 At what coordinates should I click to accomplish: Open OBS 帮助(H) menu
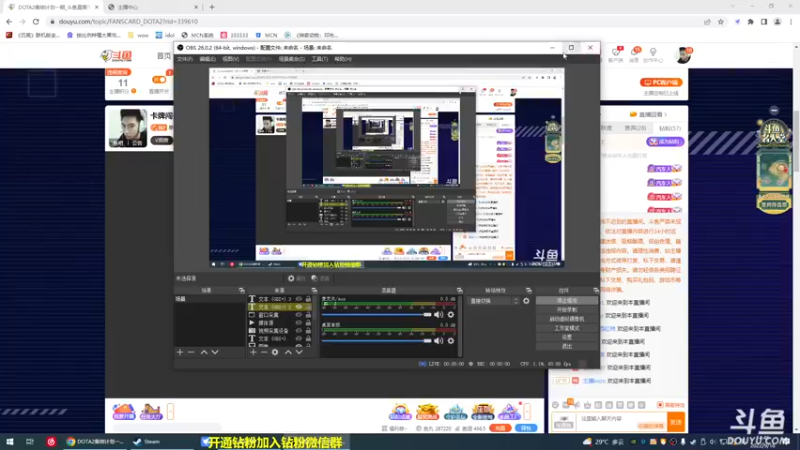click(x=343, y=59)
